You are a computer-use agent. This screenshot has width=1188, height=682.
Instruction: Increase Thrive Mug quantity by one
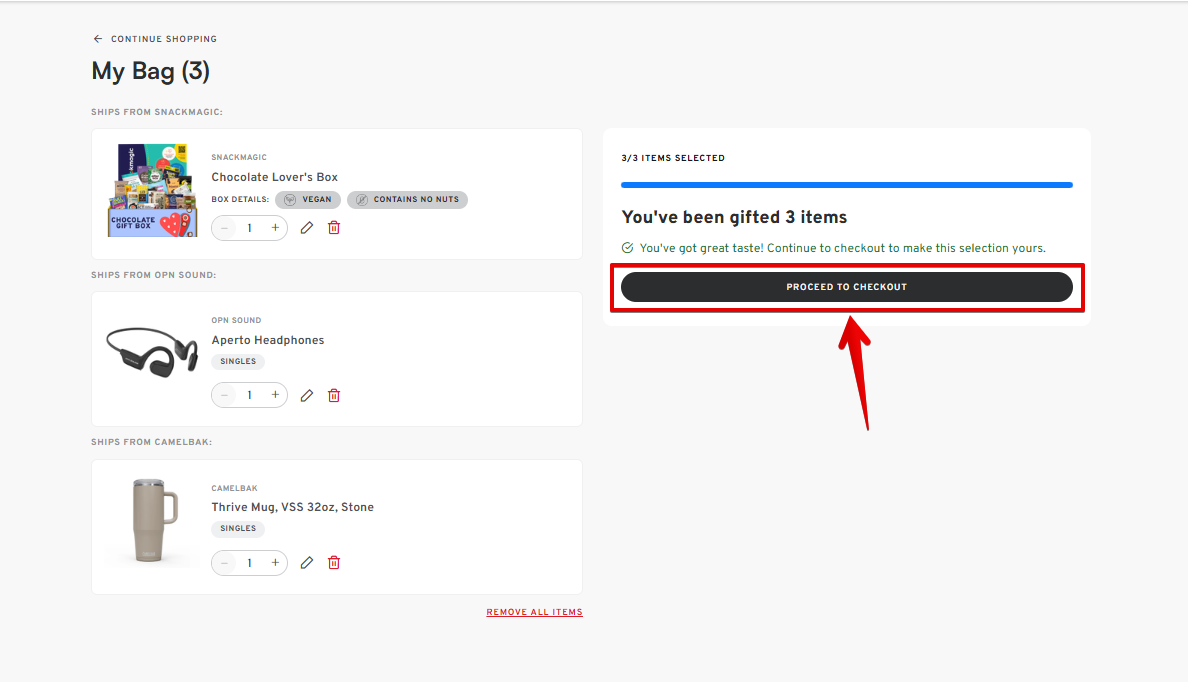[275, 563]
